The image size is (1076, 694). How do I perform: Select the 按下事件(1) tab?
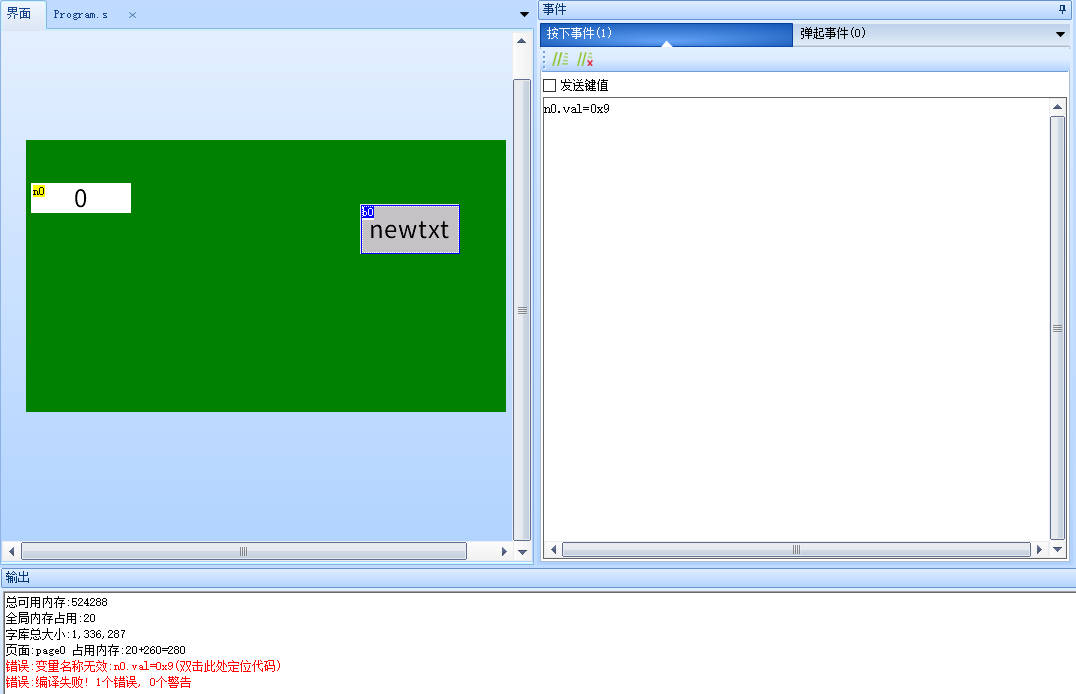(x=580, y=33)
